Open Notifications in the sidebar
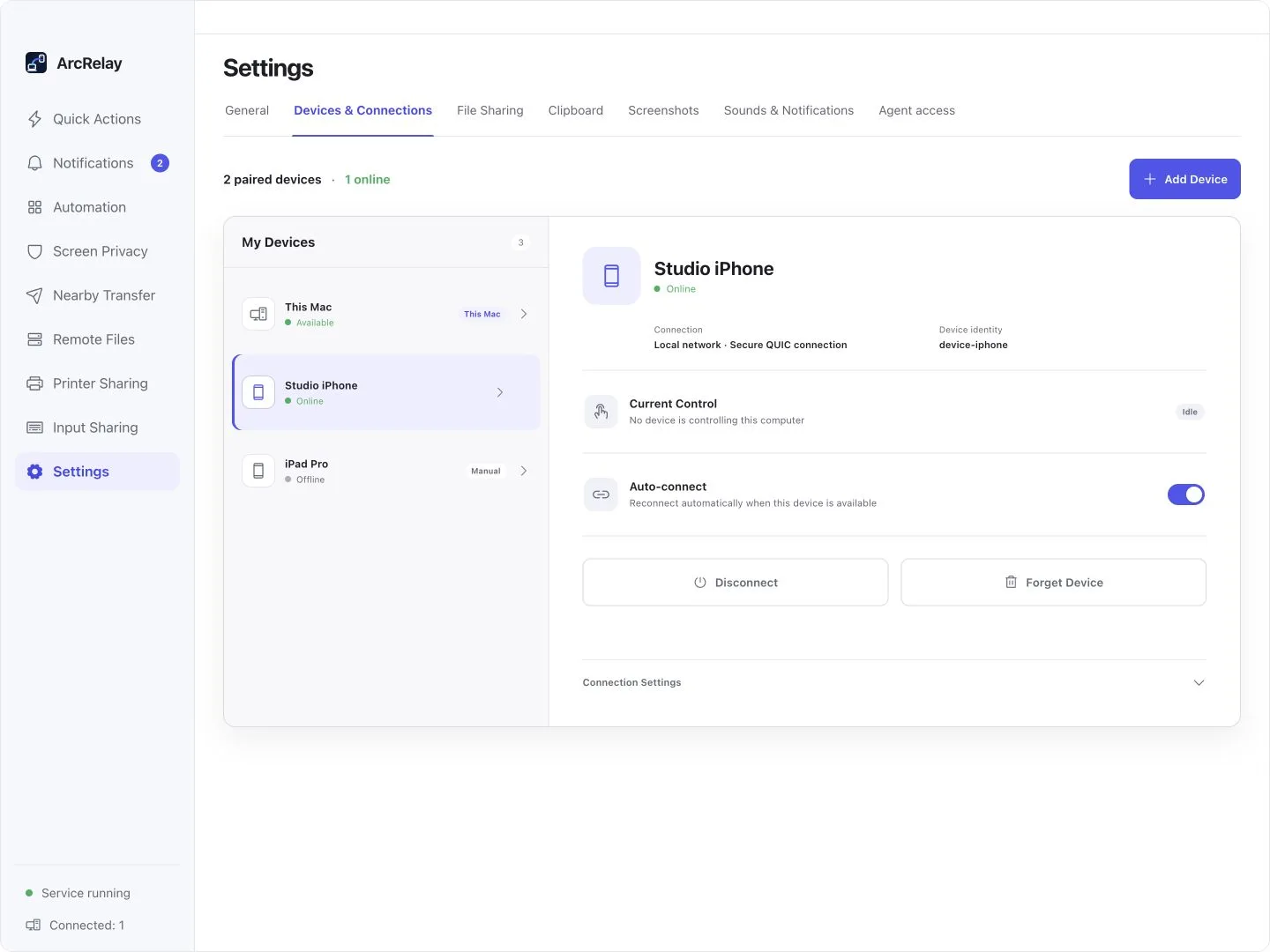Viewport: 1270px width, 952px height. point(97,163)
